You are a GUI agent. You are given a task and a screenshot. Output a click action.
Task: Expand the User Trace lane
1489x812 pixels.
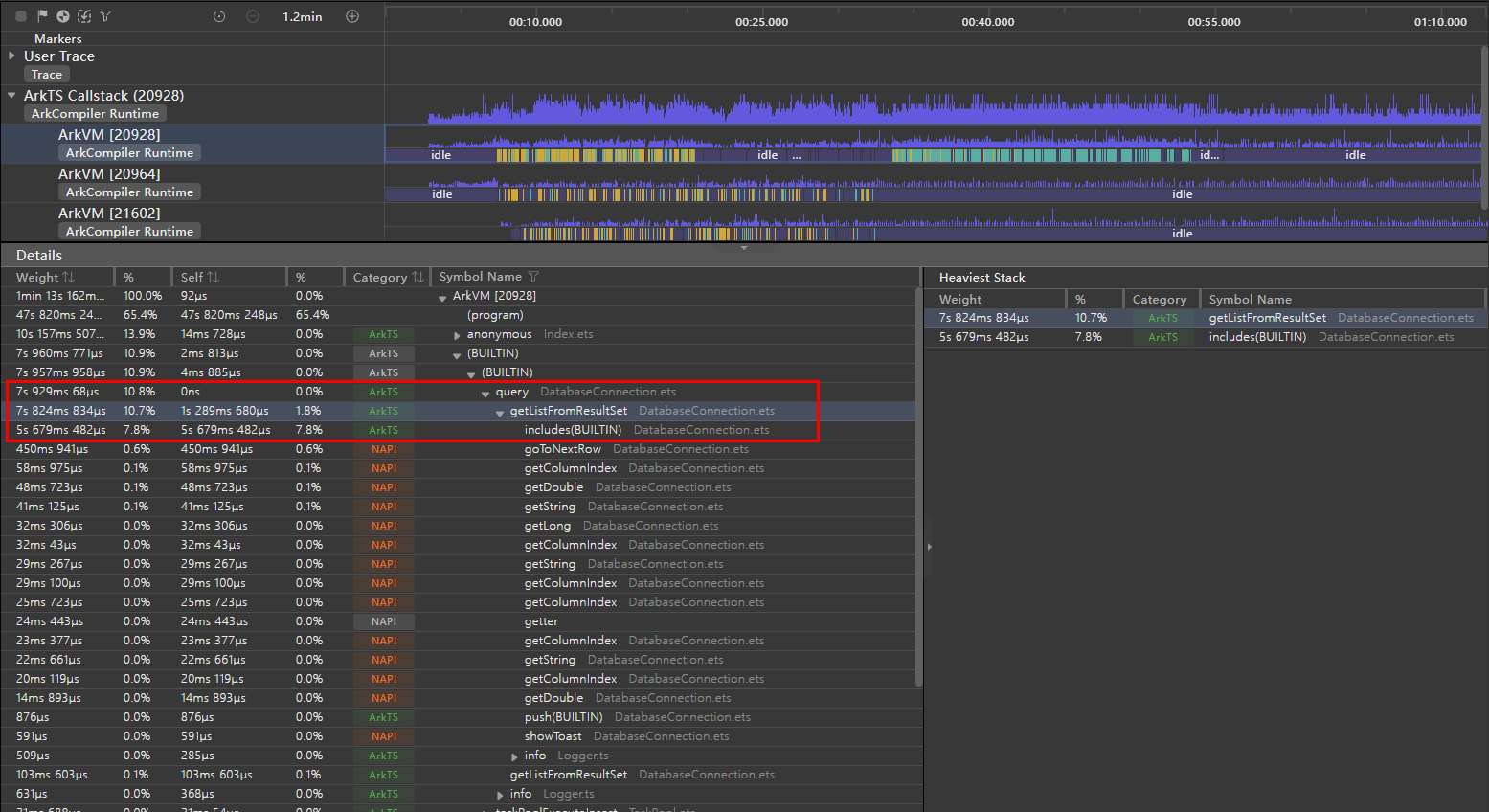pyautogui.click(x=11, y=56)
